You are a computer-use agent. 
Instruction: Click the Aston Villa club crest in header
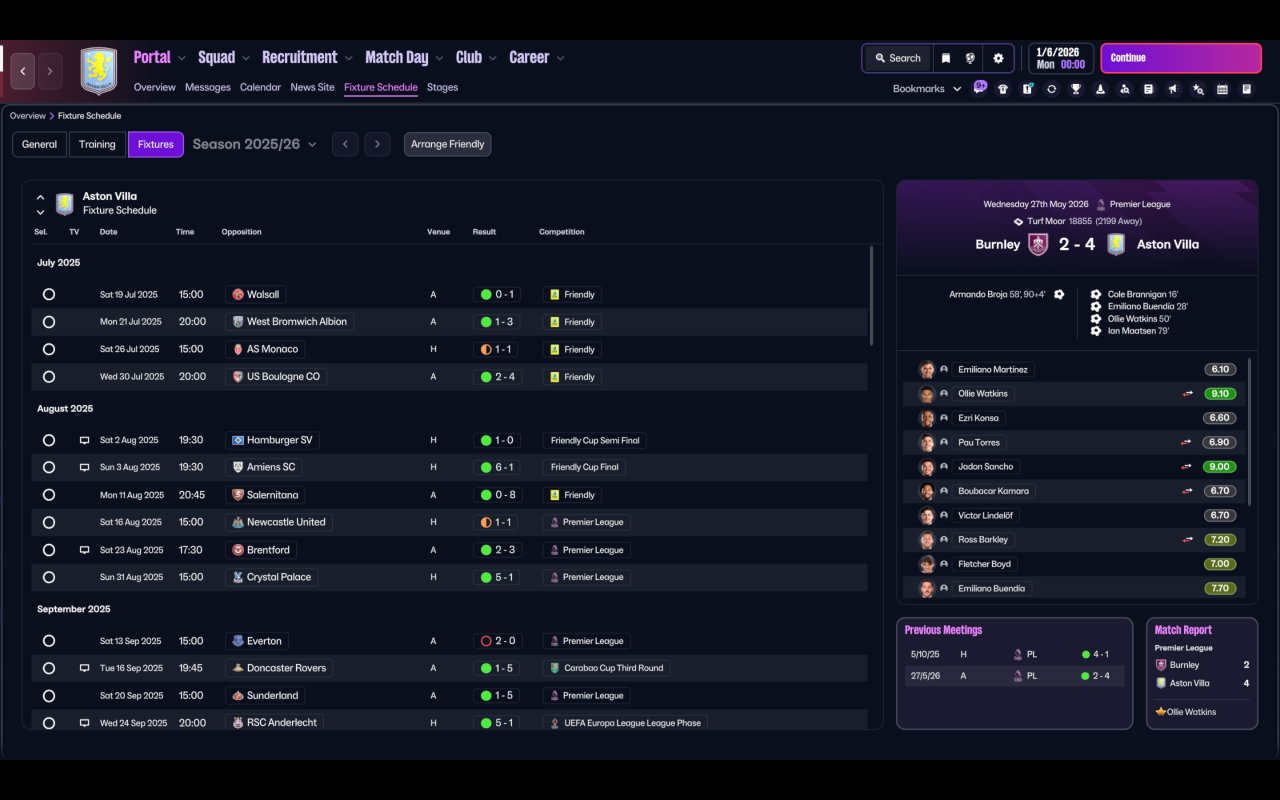(99, 71)
